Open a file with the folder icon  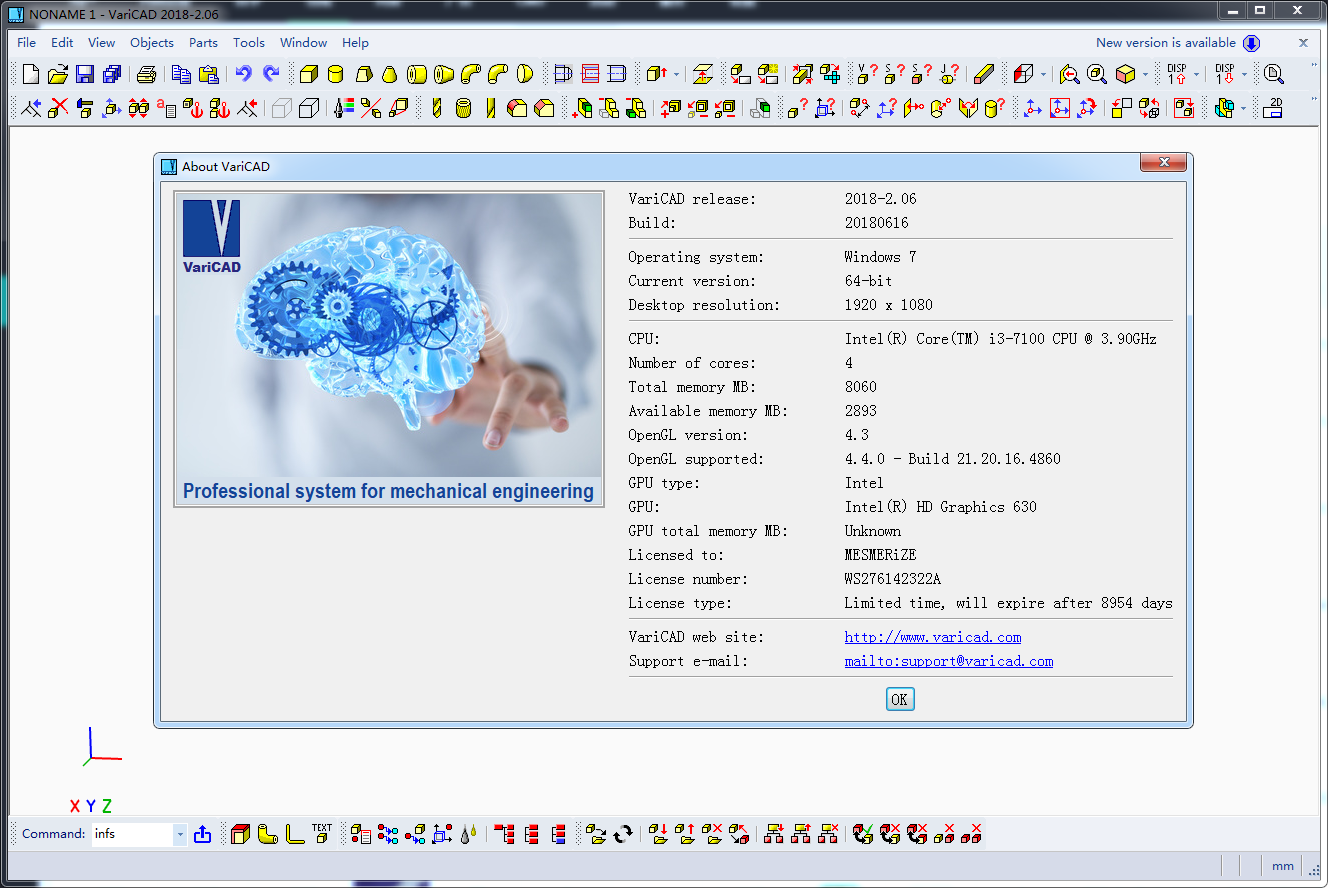point(58,73)
